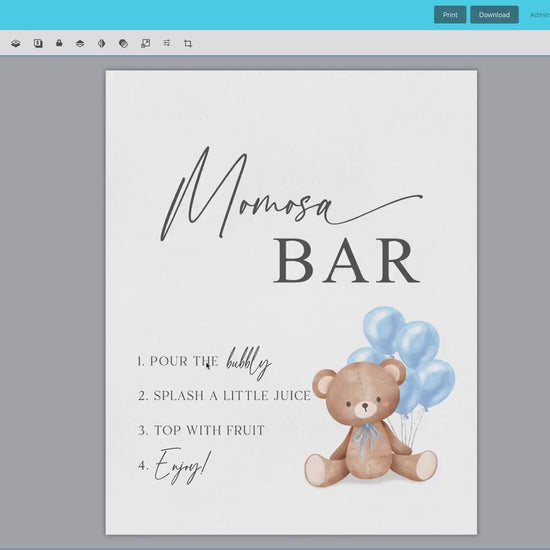Open the Admin link
Image resolution: width=550 pixels, height=550 pixels.
[539, 15]
